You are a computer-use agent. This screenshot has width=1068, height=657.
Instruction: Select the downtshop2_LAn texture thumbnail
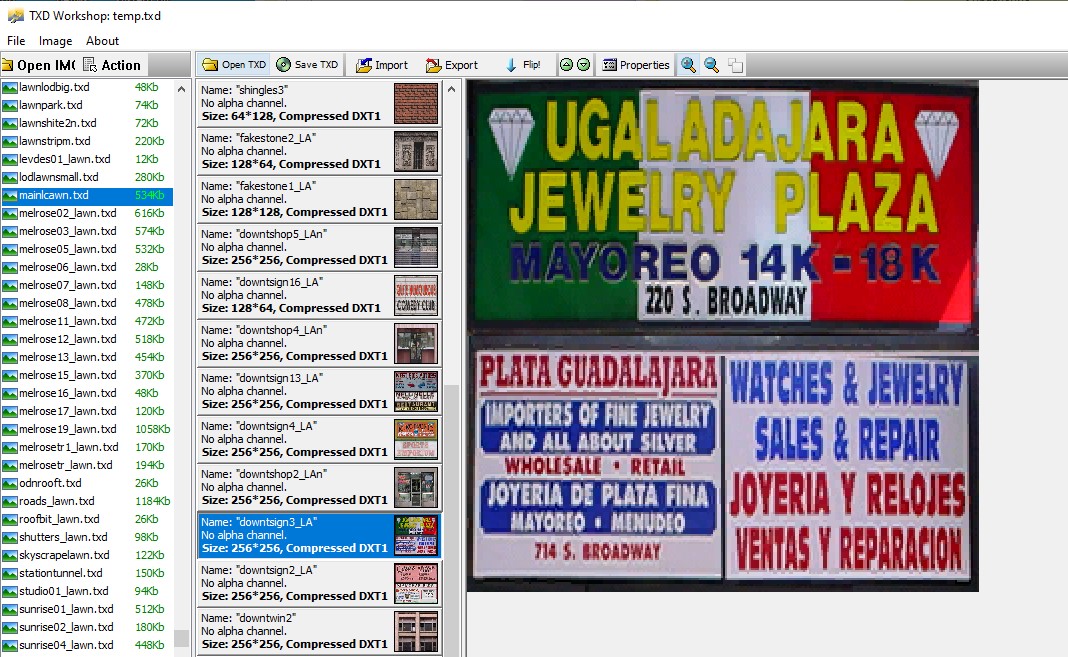(x=415, y=487)
